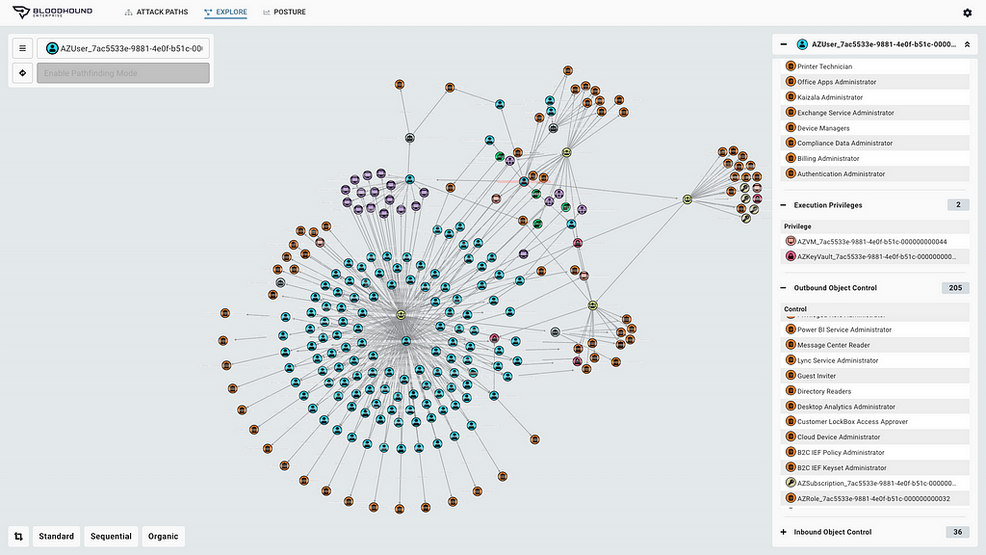Switch to the Attack Paths tab

(156, 13)
